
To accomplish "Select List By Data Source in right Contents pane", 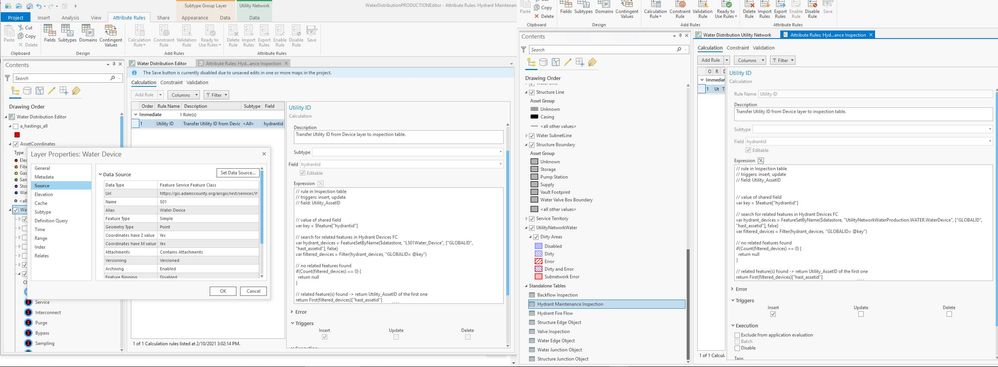I will [x=544, y=62].
